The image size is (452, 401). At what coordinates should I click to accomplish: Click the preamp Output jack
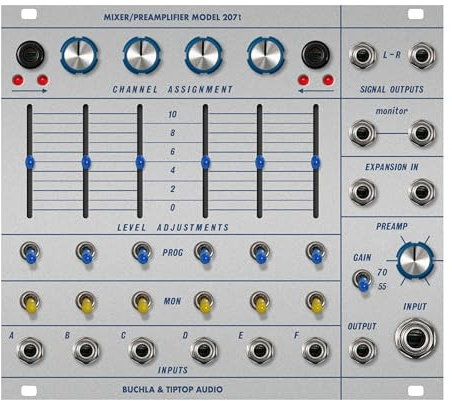(x=363, y=350)
